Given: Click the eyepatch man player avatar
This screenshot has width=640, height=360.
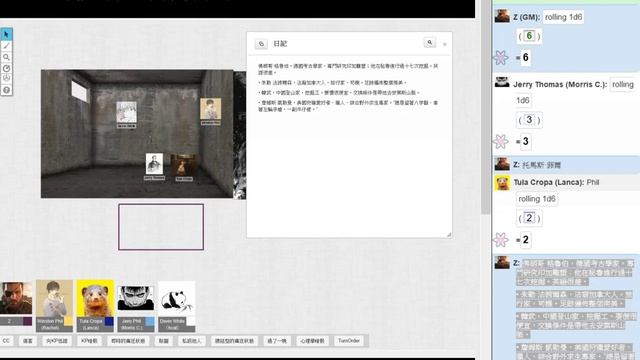Looking at the screenshot, I should coord(16,298).
